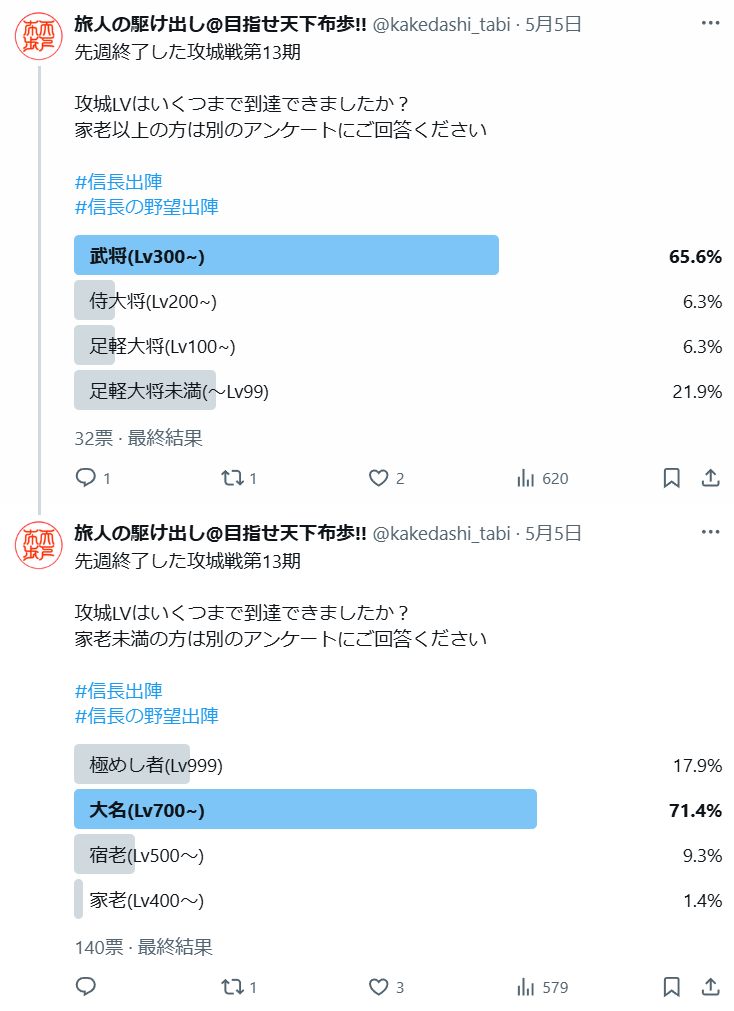This screenshot has height=1011, width=734.
Task: Bookmark the second poll tweet
Action: (x=671, y=986)
